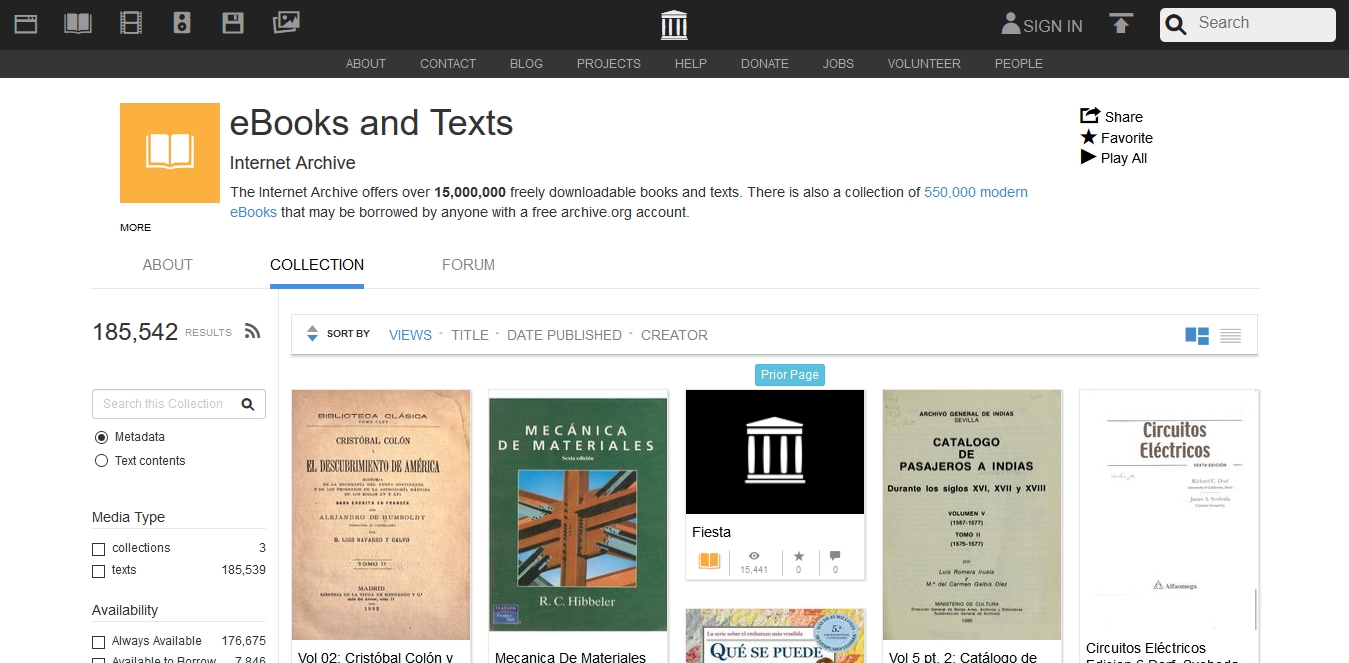This screenshot has height=663, width=1349.
Task: Switch to the ABOUT tab
Action: (x=167, y=265)
